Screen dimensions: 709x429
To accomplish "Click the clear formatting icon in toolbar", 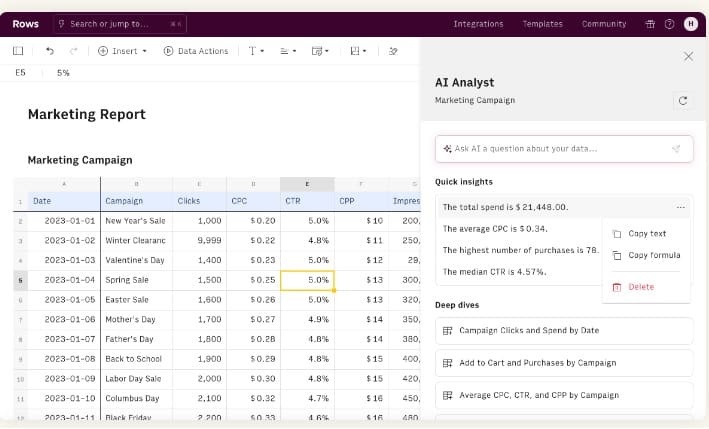I will point(393,51).
